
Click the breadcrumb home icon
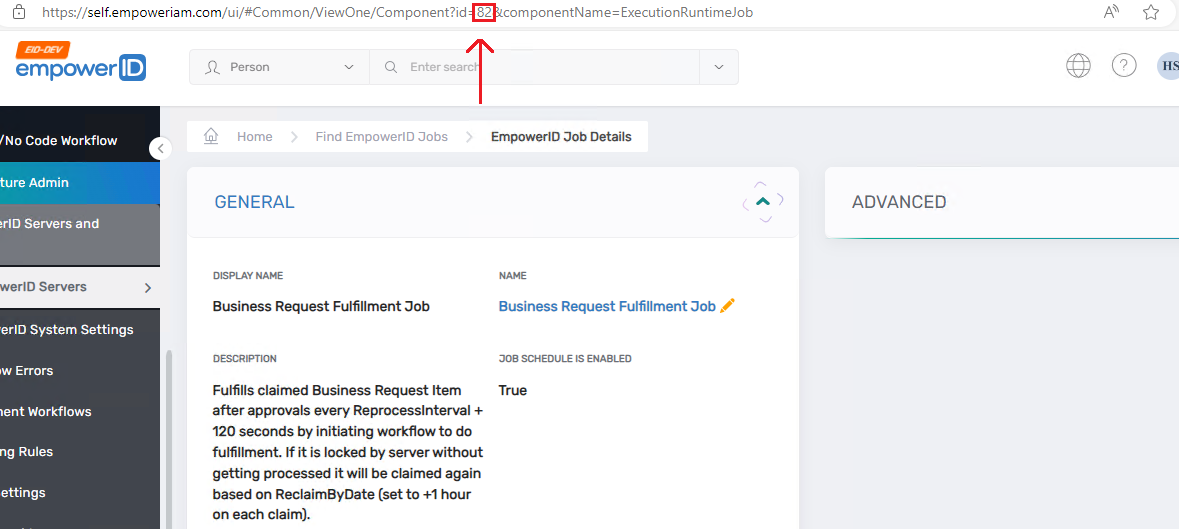pos(211,137)
